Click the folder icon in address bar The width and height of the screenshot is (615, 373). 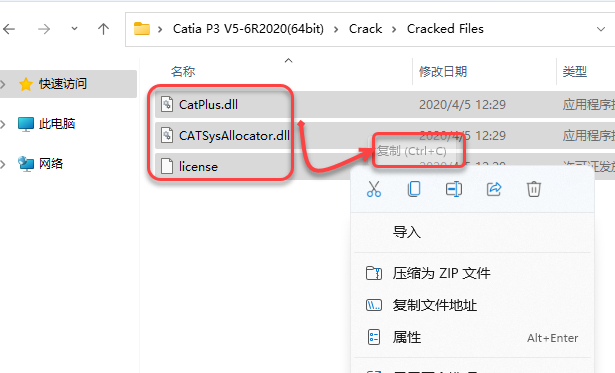142,29
